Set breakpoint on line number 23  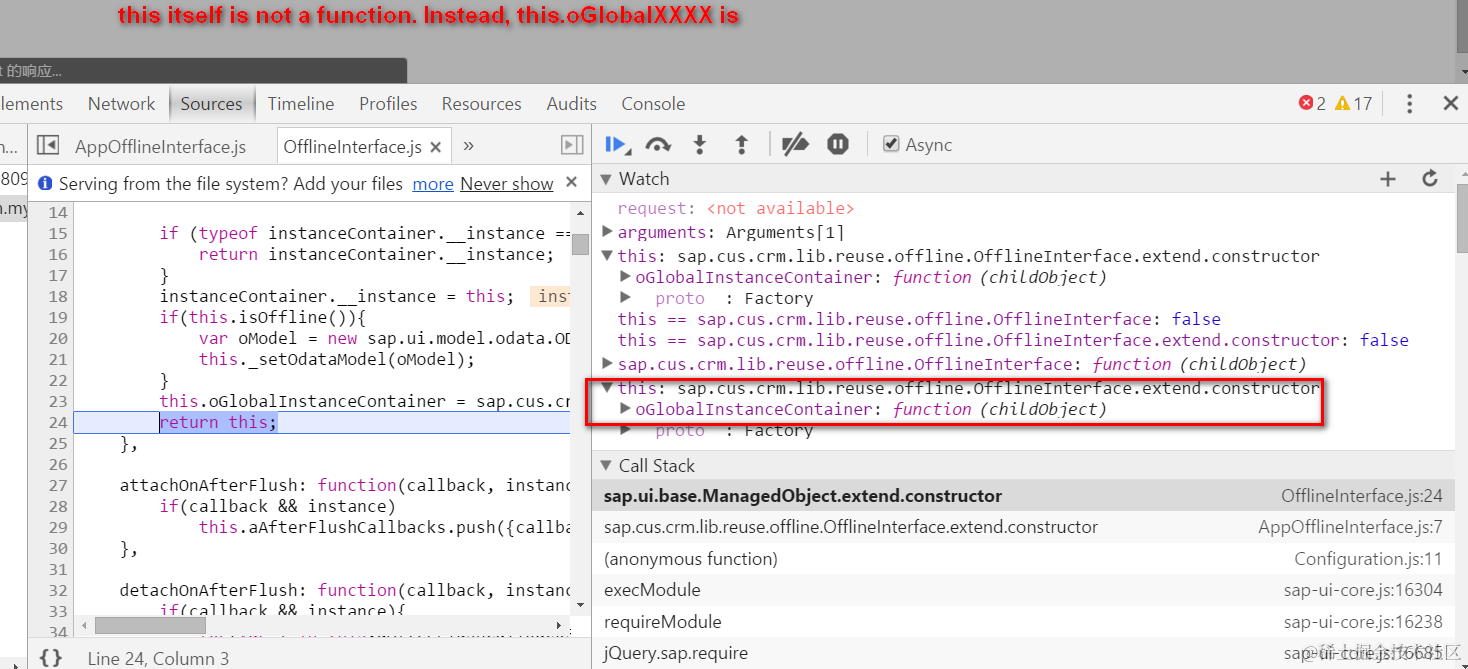[57, 401]
